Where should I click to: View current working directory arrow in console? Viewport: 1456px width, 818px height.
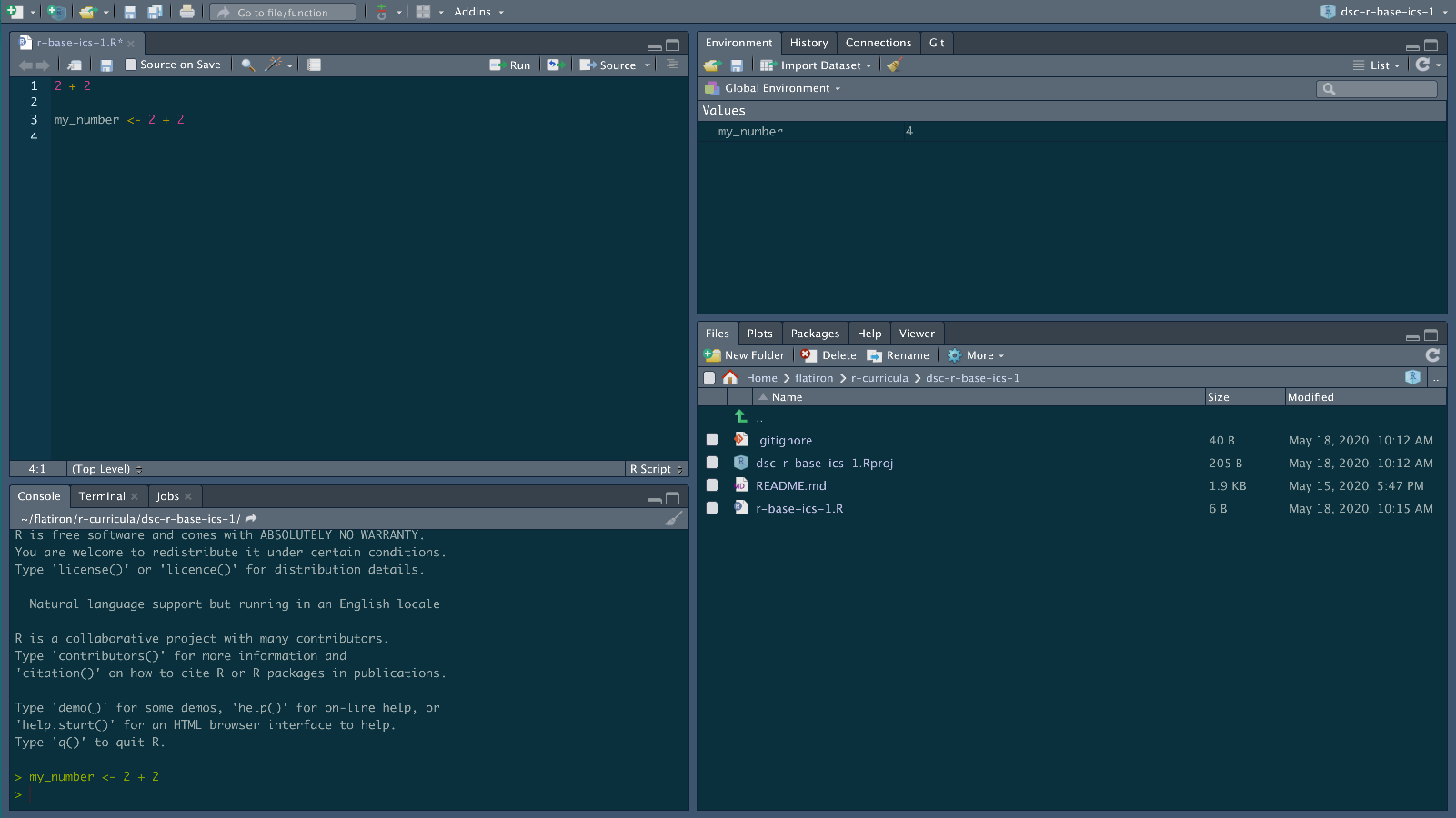tap(251, 518)
